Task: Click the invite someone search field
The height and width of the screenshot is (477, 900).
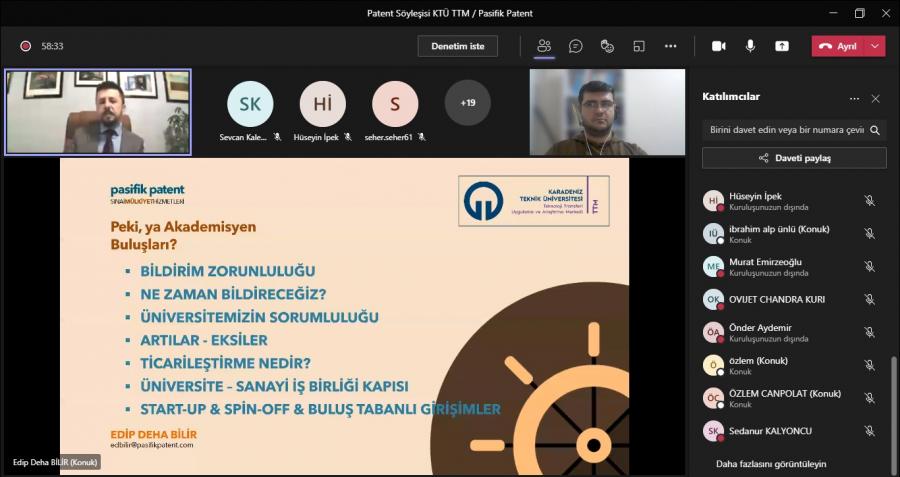Action: 785,130
